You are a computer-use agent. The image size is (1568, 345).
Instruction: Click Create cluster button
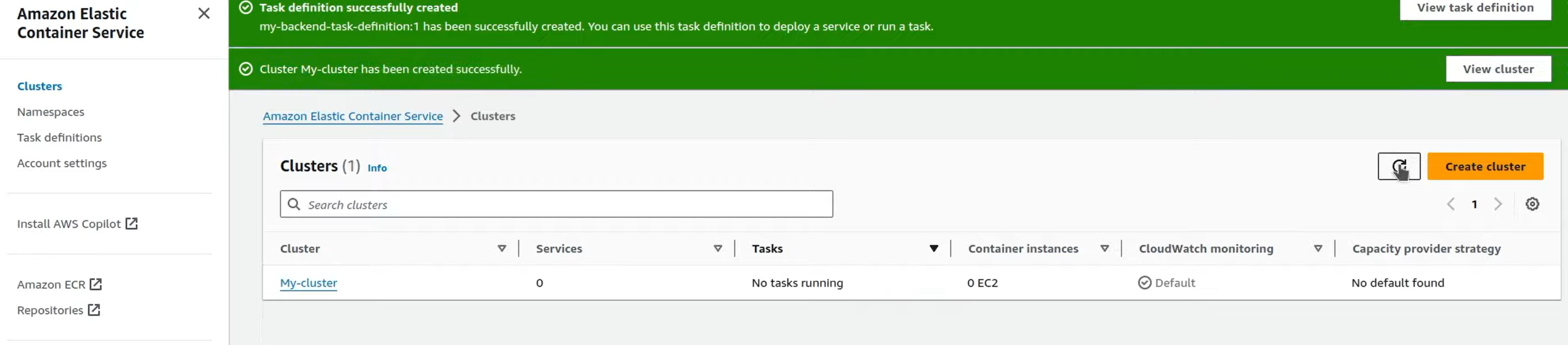(x=1485, y=166)
